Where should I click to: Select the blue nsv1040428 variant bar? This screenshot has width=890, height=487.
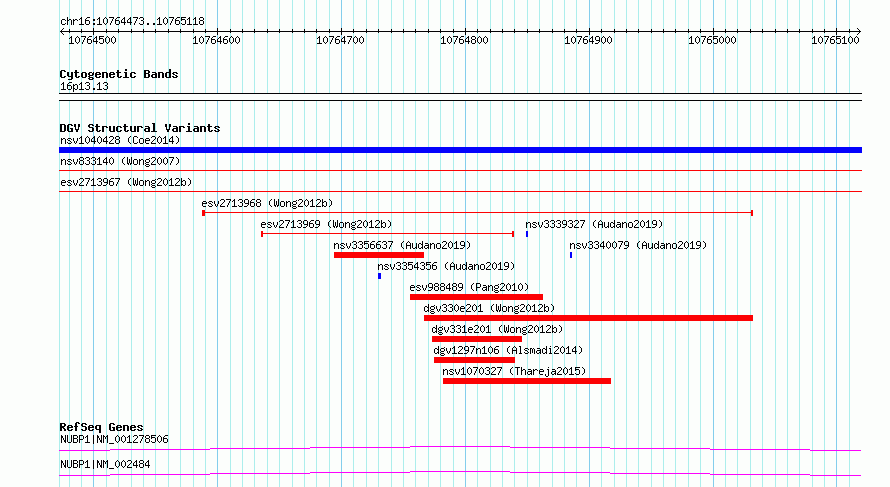coord(460,150)
